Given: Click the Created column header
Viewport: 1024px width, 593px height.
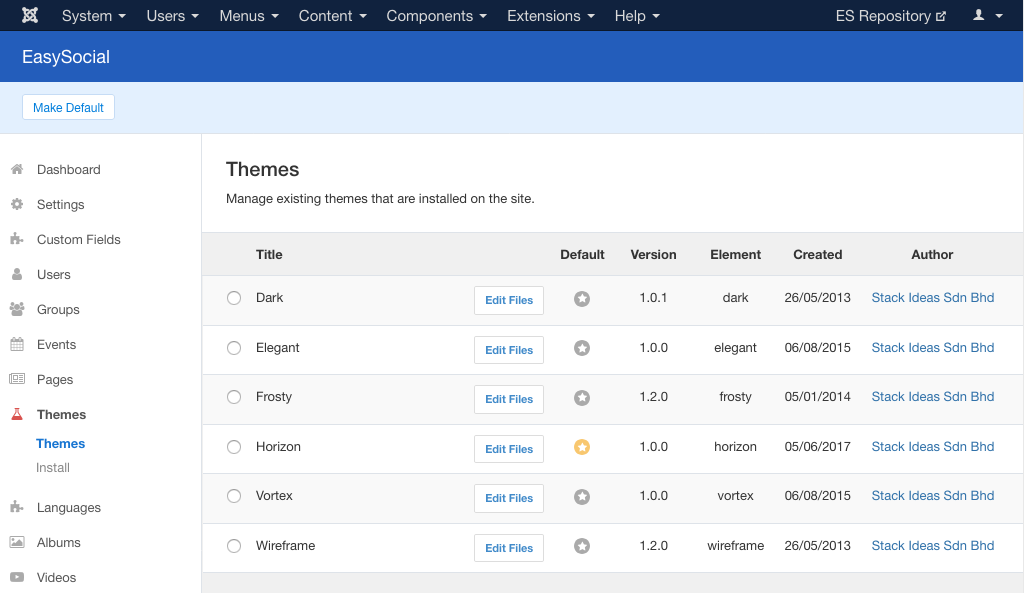Looking at the screenshot, I should pos(818,255).
